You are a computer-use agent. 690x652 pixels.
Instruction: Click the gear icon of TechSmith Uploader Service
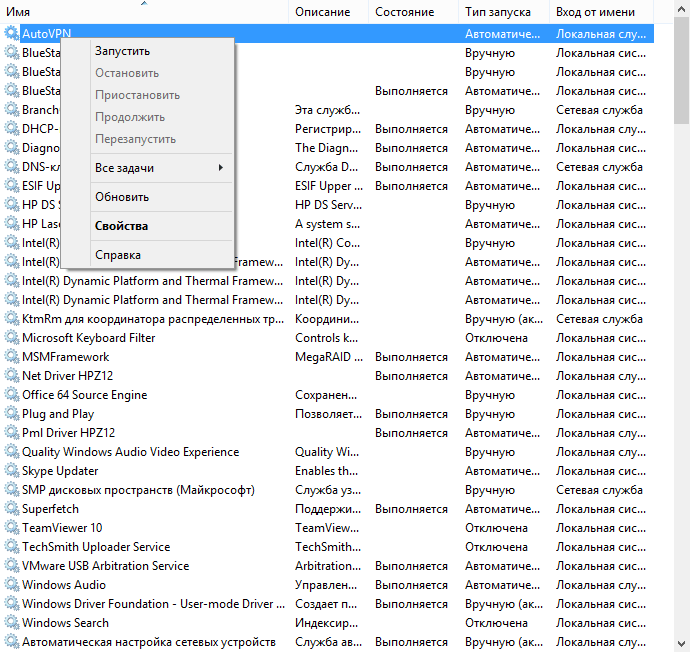click(11, 547)
